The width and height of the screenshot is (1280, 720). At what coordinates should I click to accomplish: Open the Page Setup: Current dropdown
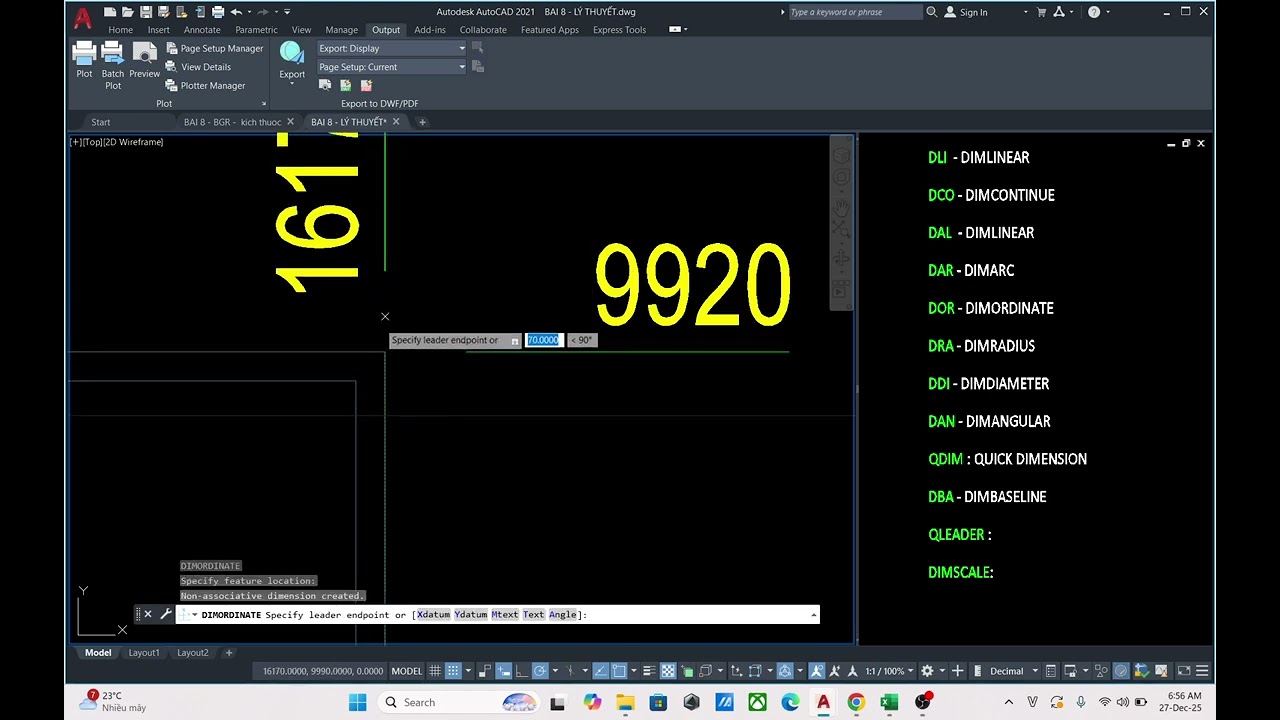[x=391, y=67]
